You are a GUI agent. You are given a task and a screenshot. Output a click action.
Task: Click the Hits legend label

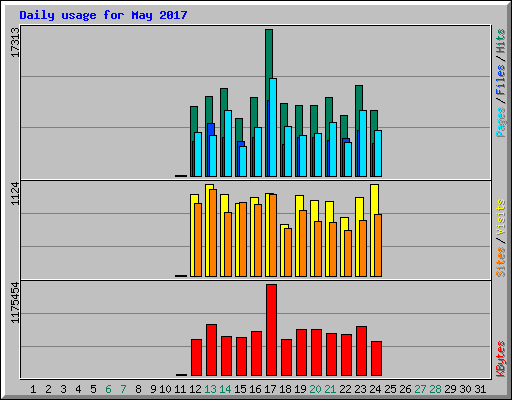coord(501,41)
